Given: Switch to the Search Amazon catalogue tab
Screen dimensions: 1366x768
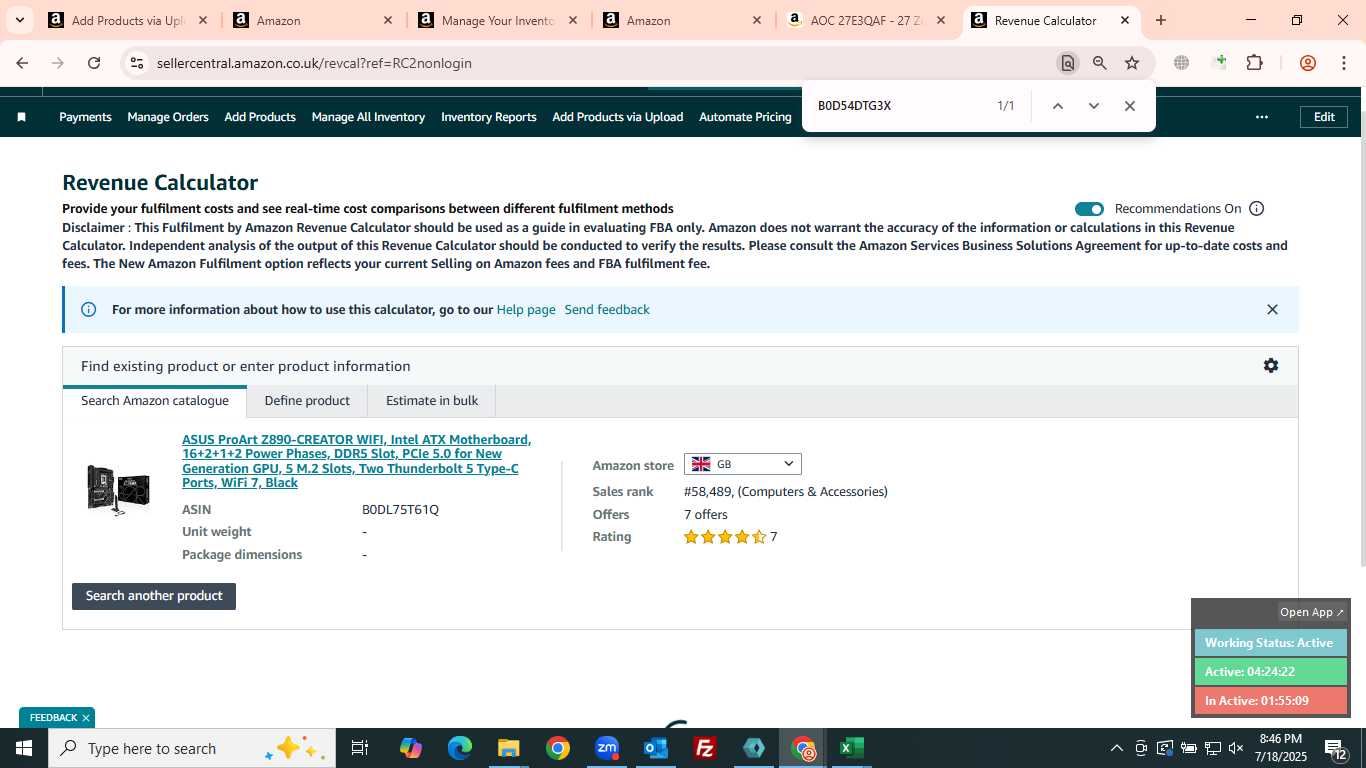Looking at the screenshot, I should click(155, 401).
